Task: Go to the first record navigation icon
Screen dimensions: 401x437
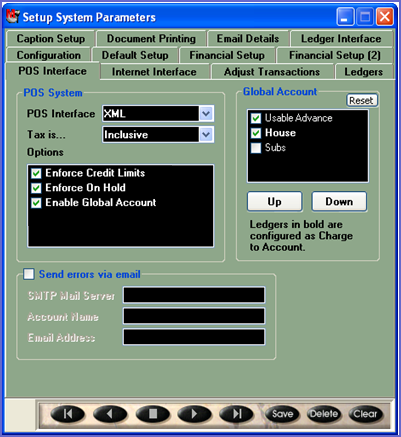Action: [67, 414]
